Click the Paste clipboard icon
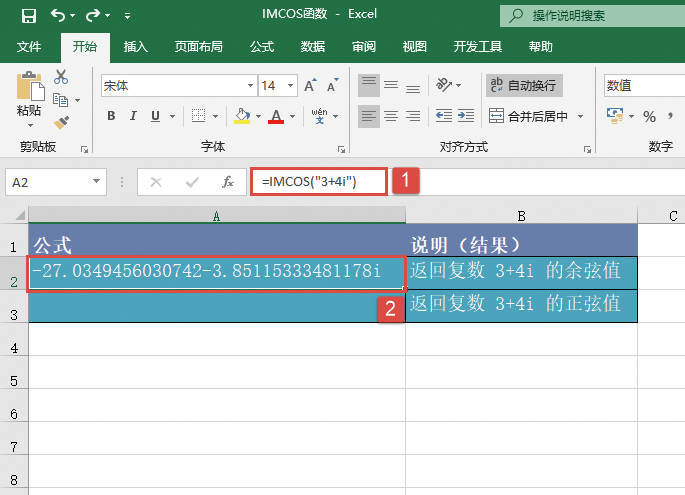The height and width of the screenshot is (495, 685). [x=30, y=90]
